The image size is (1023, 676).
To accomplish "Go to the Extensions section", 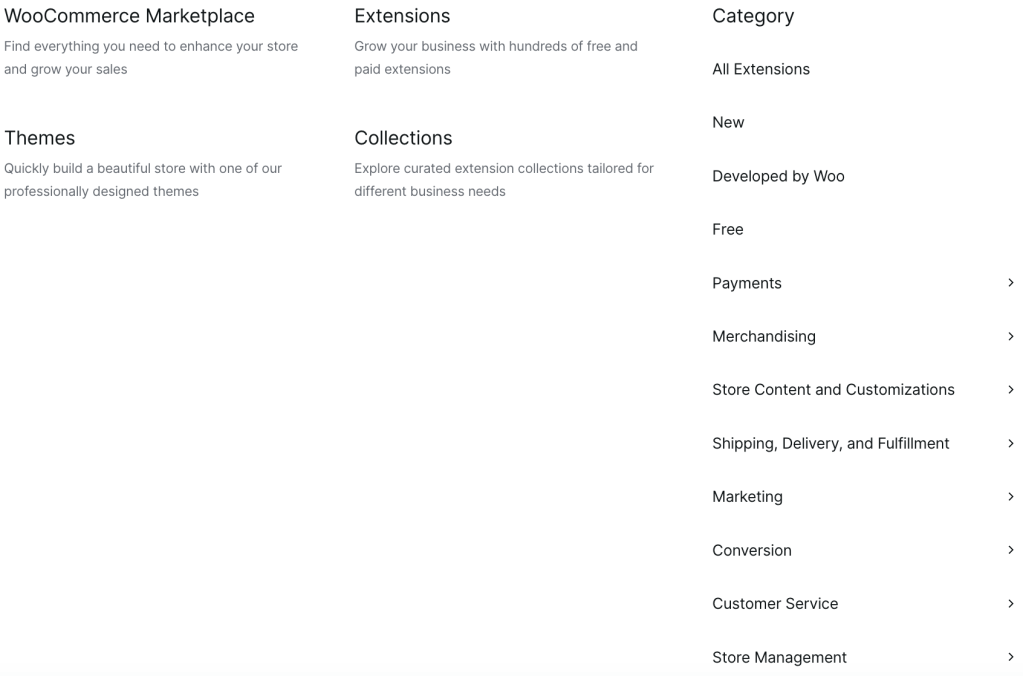I will 402,16.
